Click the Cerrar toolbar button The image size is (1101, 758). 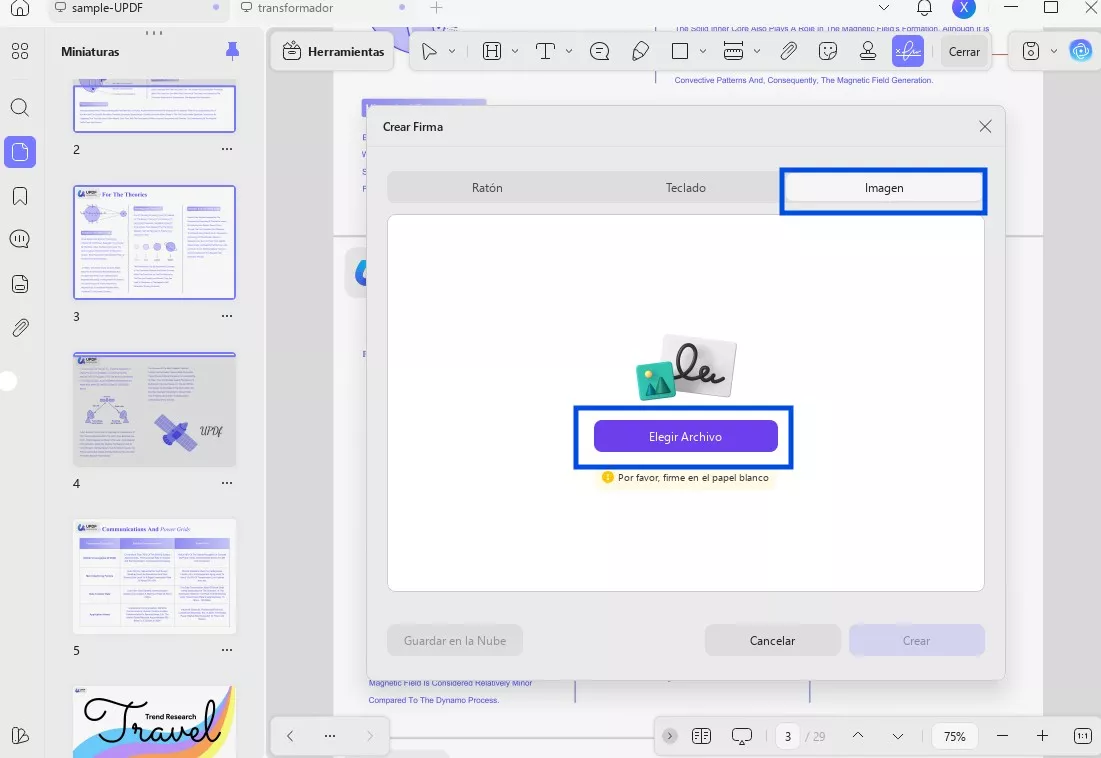964,51
